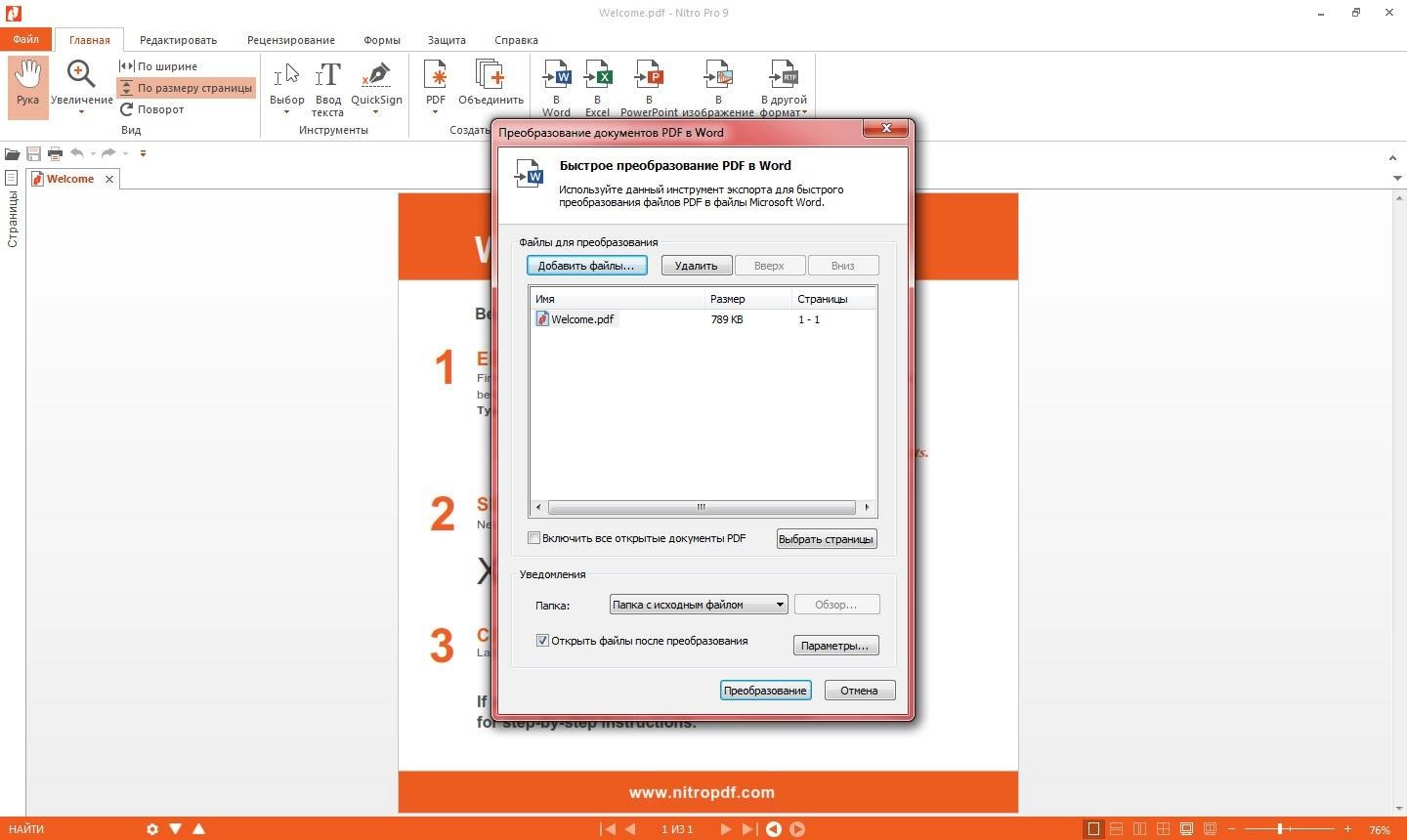Go to next page arrow
The height and width of the screenshot is (840, 1407).
point(725,829)
